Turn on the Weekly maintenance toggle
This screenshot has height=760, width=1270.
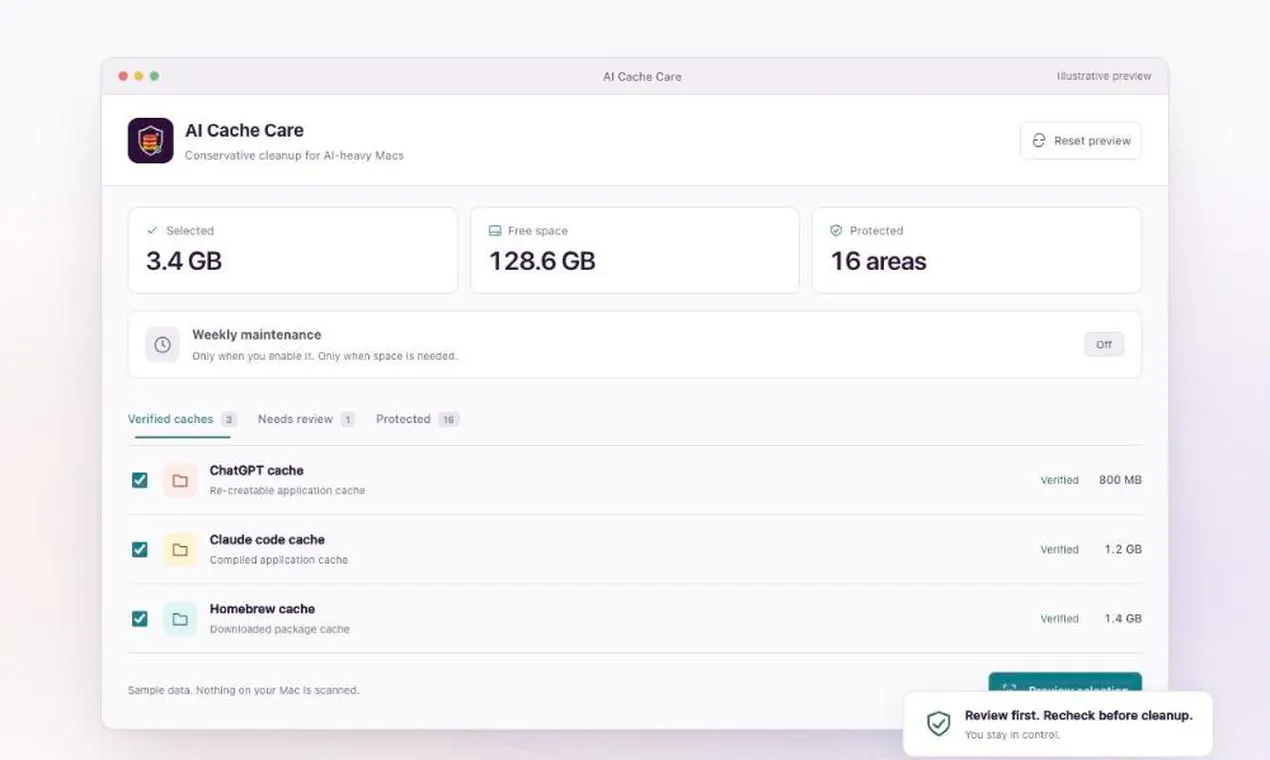pyautogui.click(x=1104, y=344)
